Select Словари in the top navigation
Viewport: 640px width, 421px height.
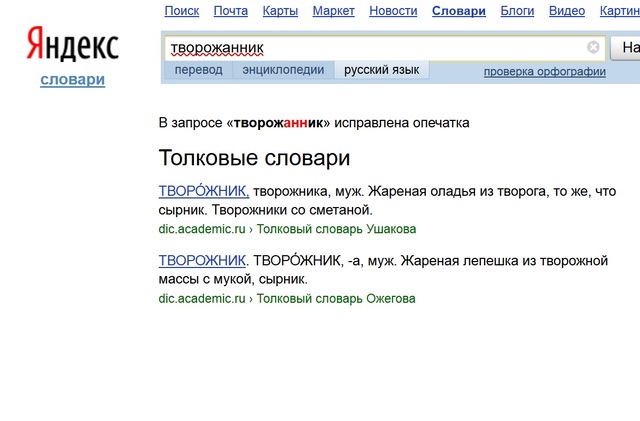pyautogui.click(x=459, y=11)
